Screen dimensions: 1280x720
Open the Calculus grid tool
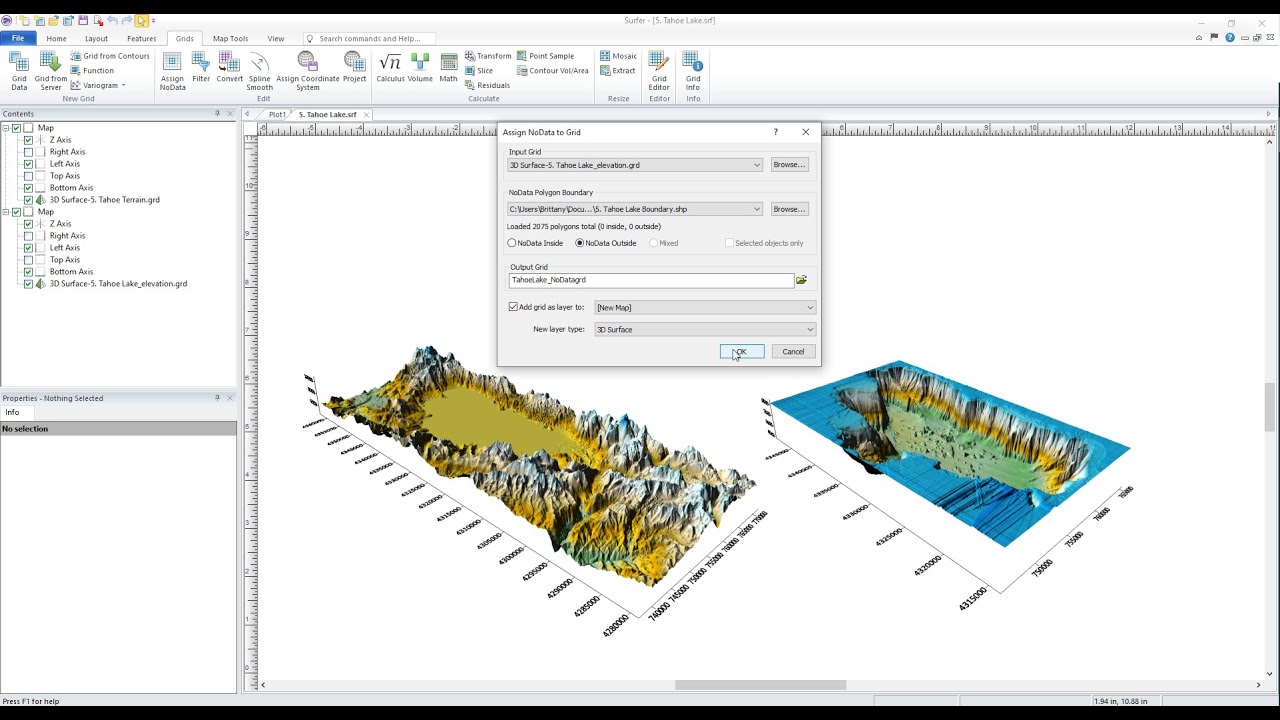pos(390,68)
